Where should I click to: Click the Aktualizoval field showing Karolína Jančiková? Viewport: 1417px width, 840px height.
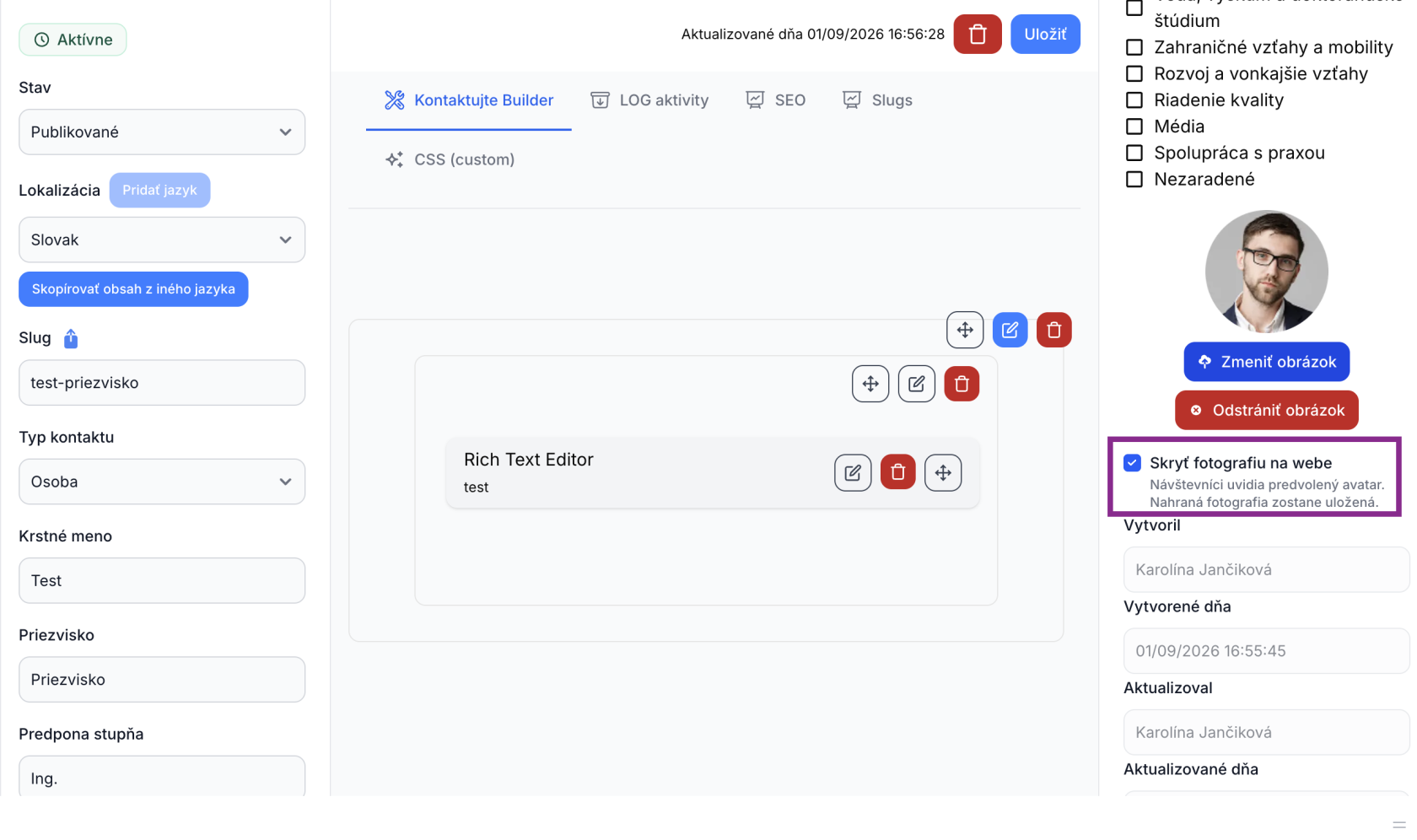click(1267, 732)
